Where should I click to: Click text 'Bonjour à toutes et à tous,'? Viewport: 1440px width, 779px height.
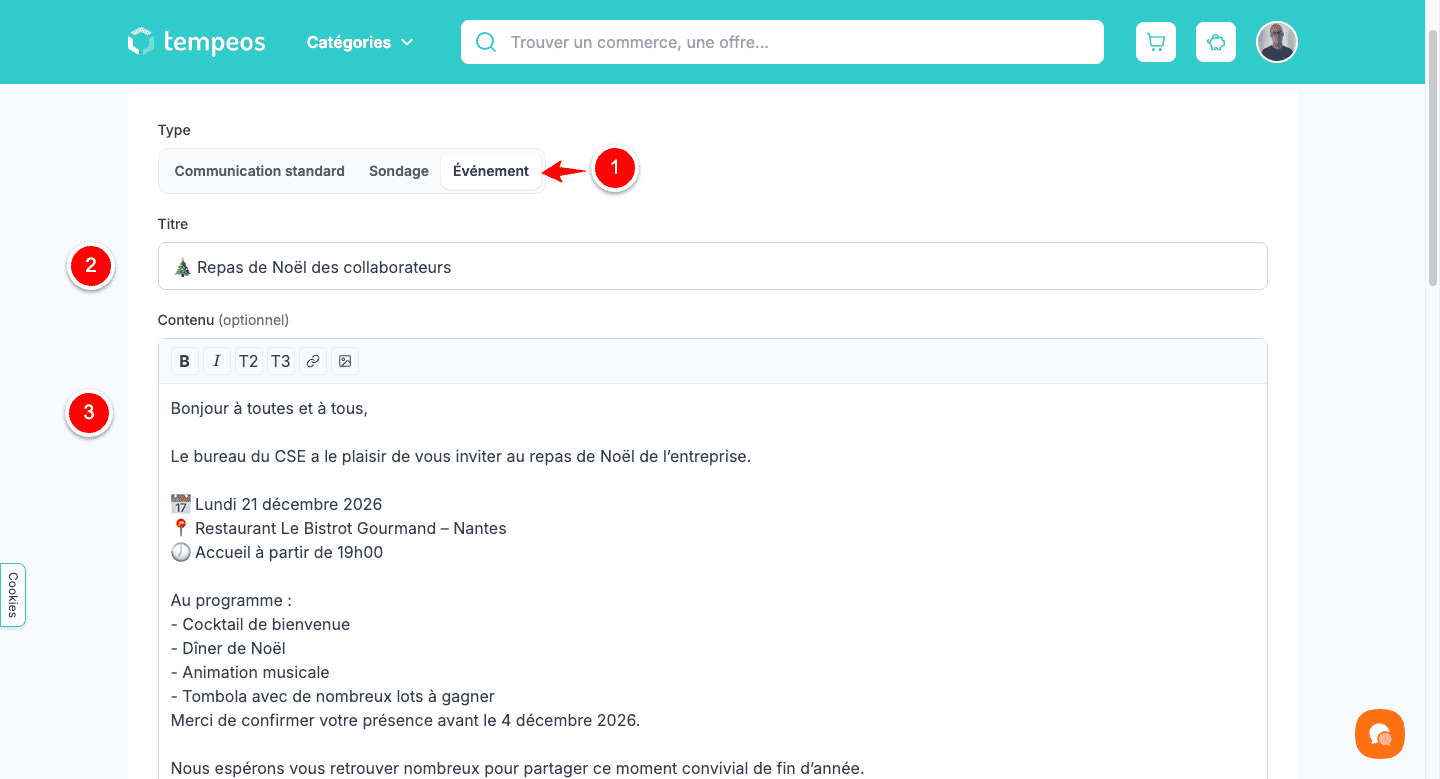point(269,408)
